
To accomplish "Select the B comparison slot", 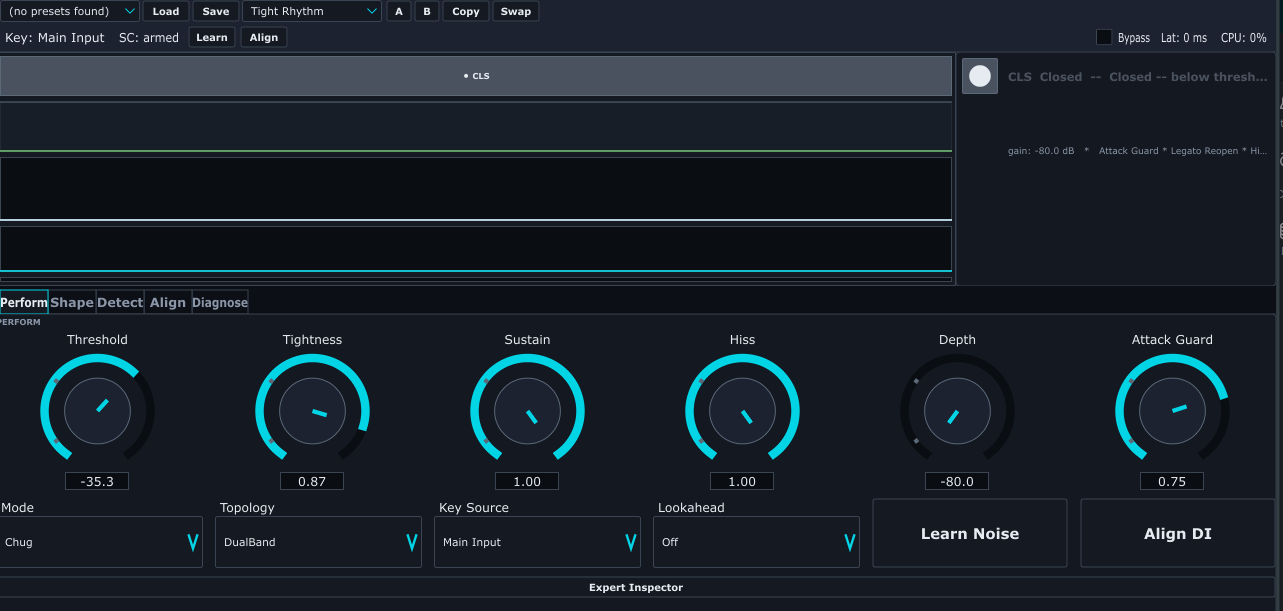I will point(427,11).
